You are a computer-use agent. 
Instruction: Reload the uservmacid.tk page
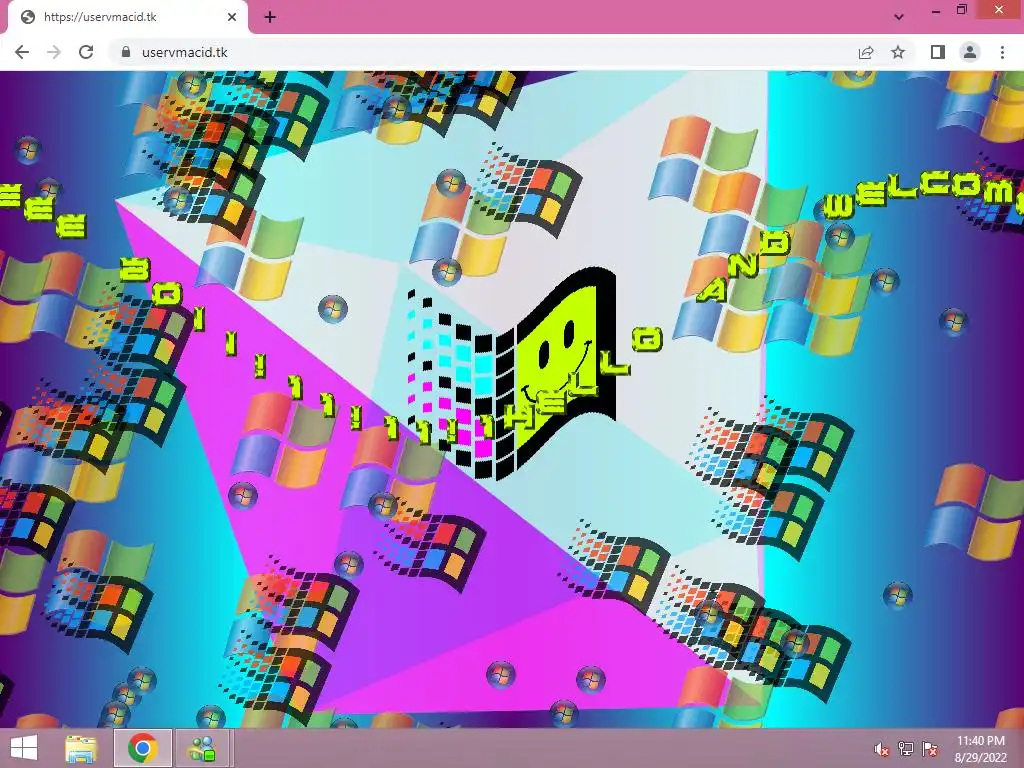pyautogui.click(x=86, y=52)
